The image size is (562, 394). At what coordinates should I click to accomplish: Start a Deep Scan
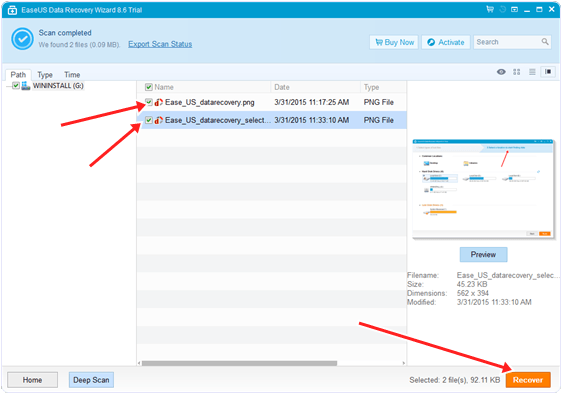[91, 380]
